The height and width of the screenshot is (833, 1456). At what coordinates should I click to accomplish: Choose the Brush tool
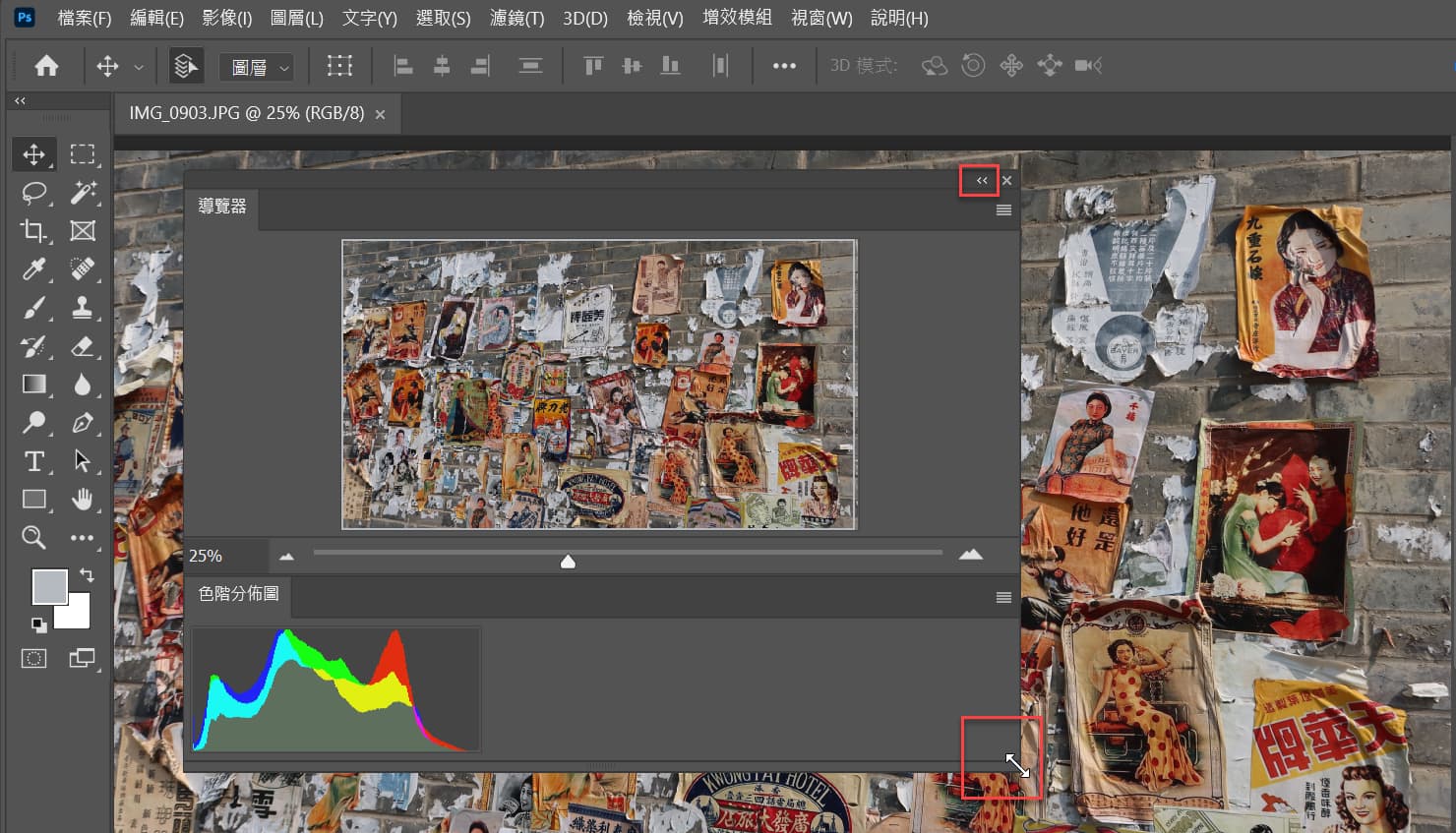click(33, 307)
